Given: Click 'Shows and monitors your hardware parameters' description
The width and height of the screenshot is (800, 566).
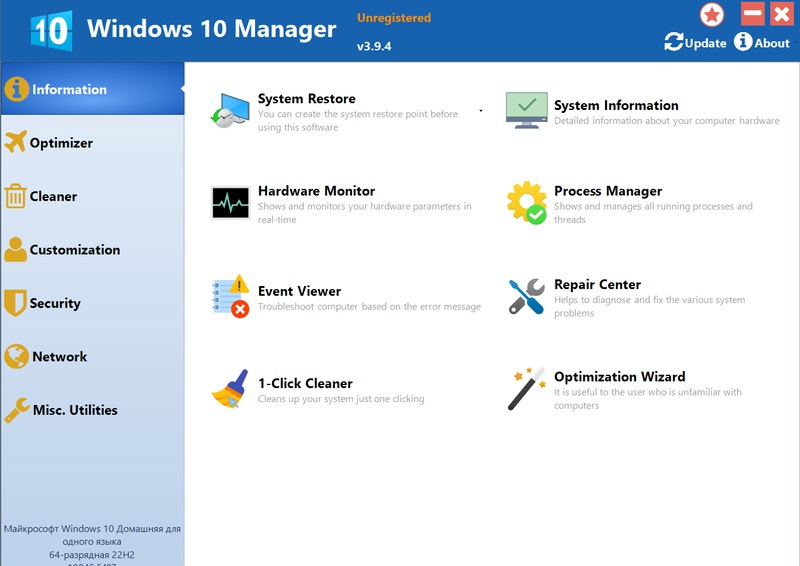Looking at the screenshot, I should [364, 213].
